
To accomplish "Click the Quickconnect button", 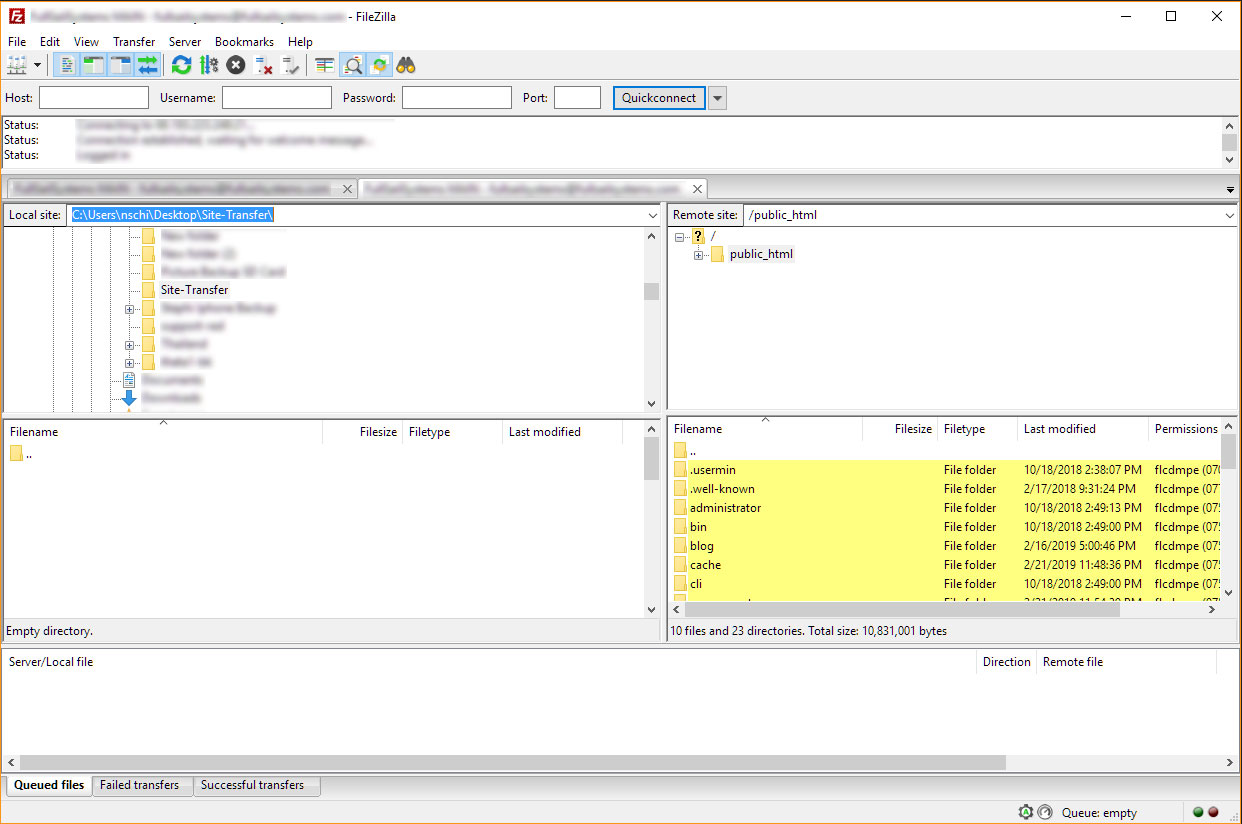I will [x=659, y=98].
